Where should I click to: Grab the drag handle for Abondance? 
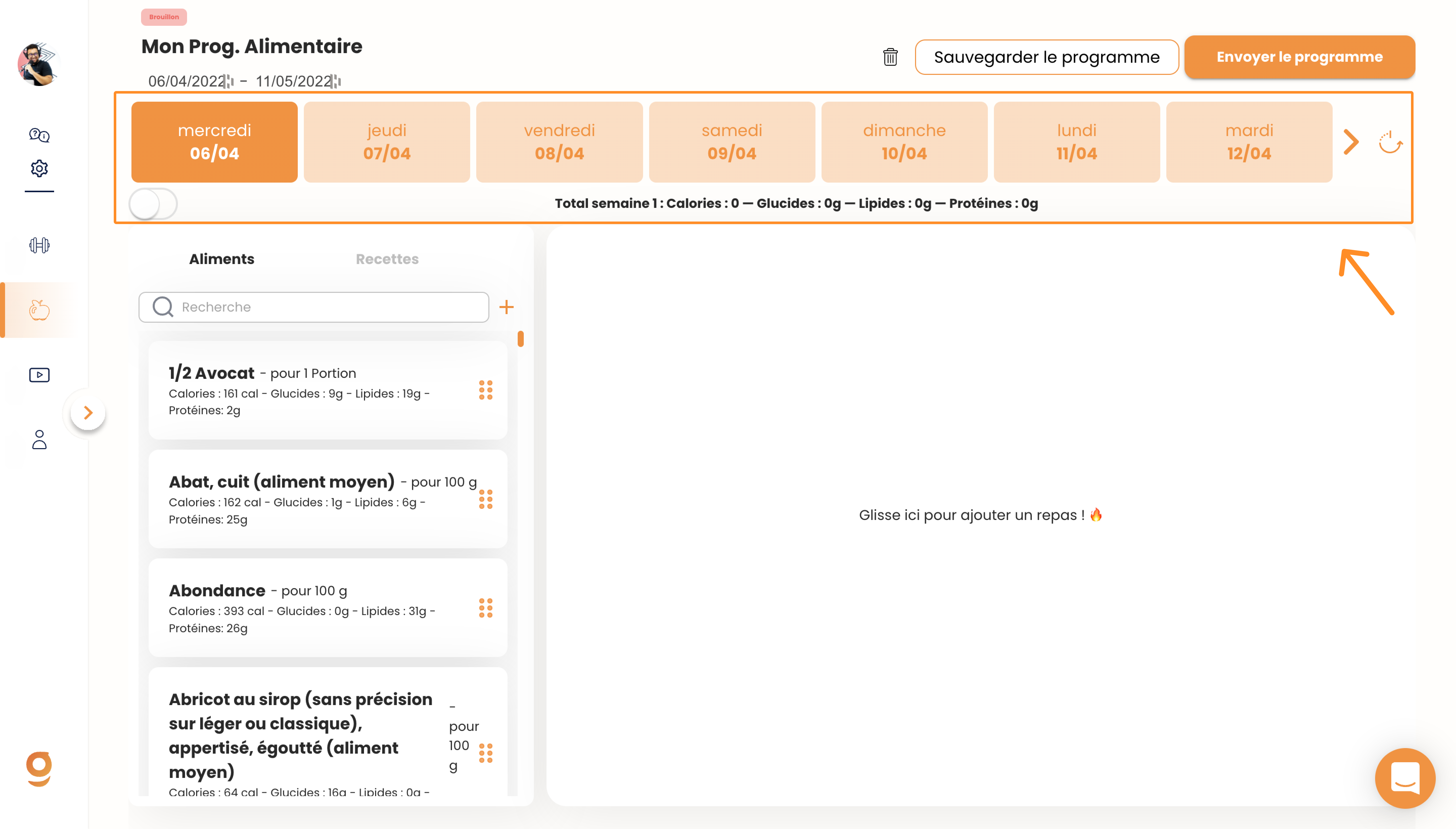pyautogui.click(x=485, y=608)
